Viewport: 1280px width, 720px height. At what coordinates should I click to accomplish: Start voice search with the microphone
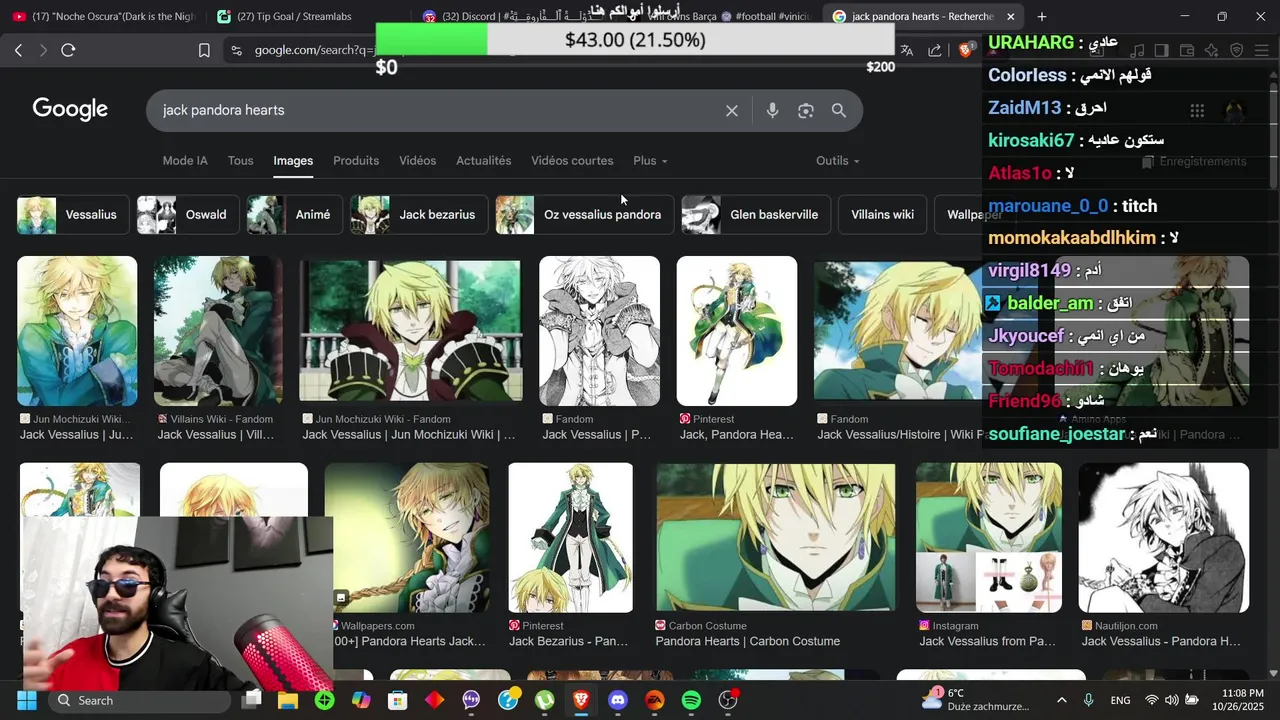click(772, 111)
